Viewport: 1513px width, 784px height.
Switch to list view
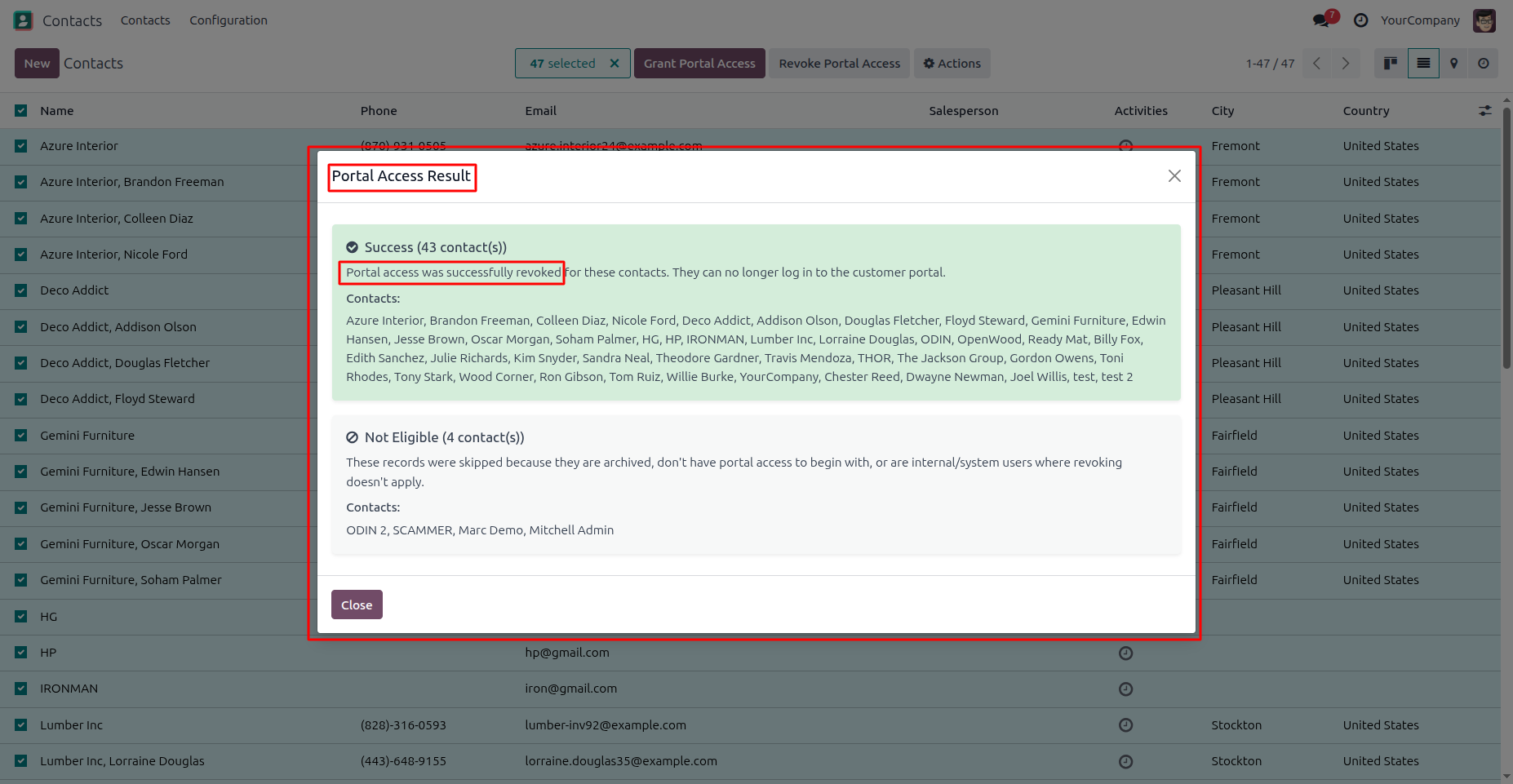[x=1423, y=64]
